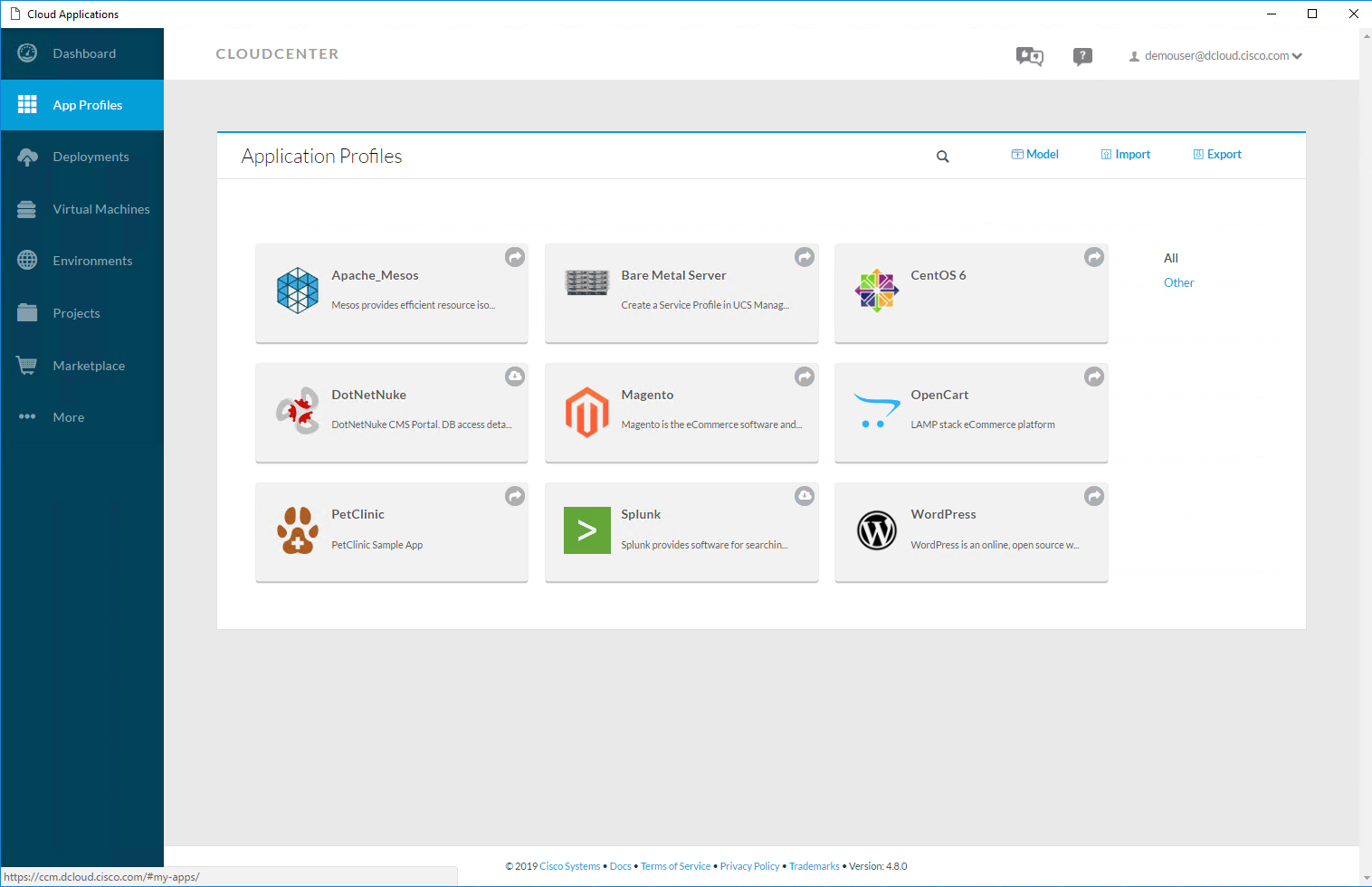The height and width of the screenshot is (887, 1372).
Task: Click the share arrow on Apache_Mesos card
Action: [515, 257]
